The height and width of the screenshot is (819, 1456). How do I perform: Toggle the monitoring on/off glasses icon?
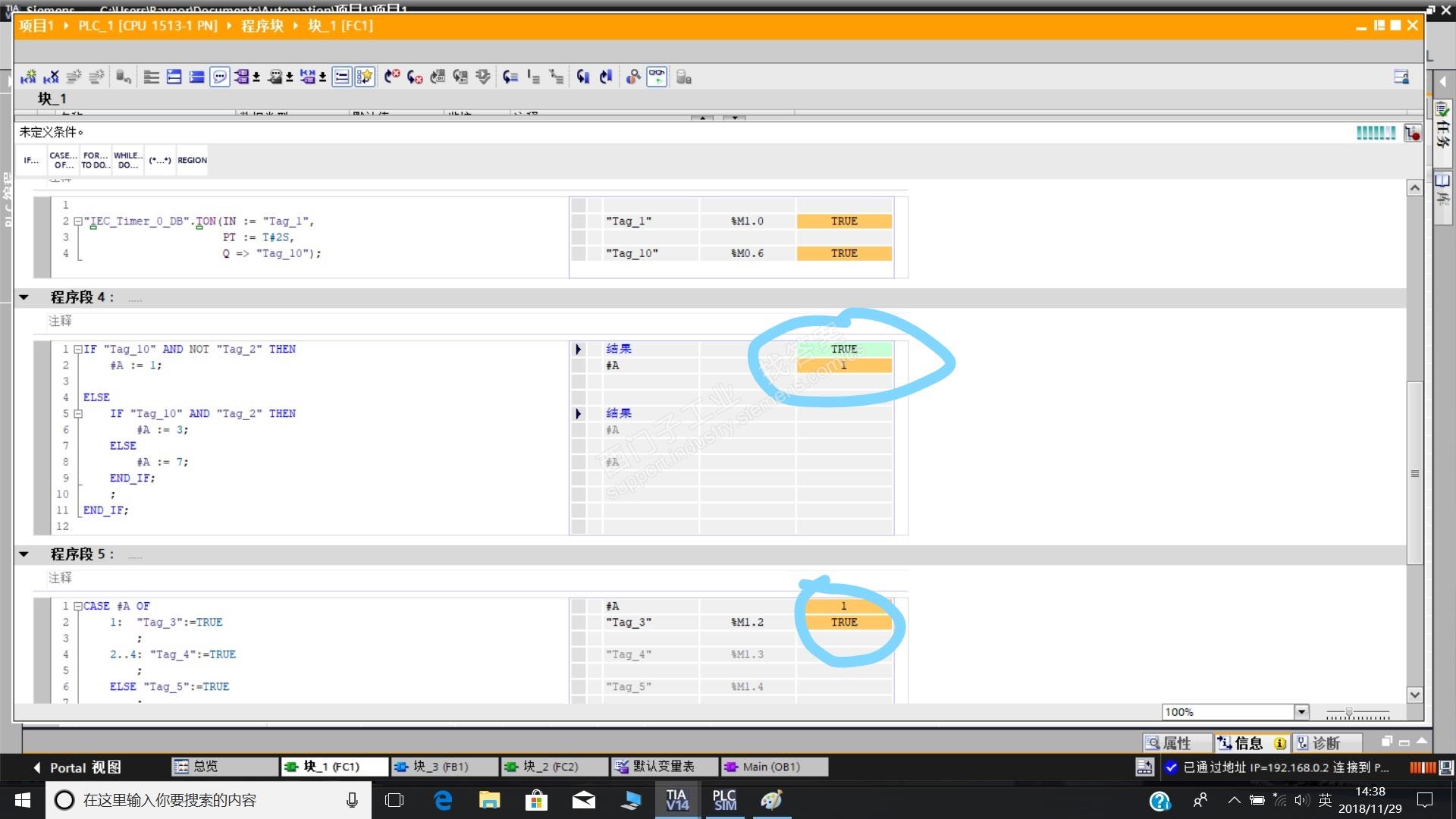[657, 77]
